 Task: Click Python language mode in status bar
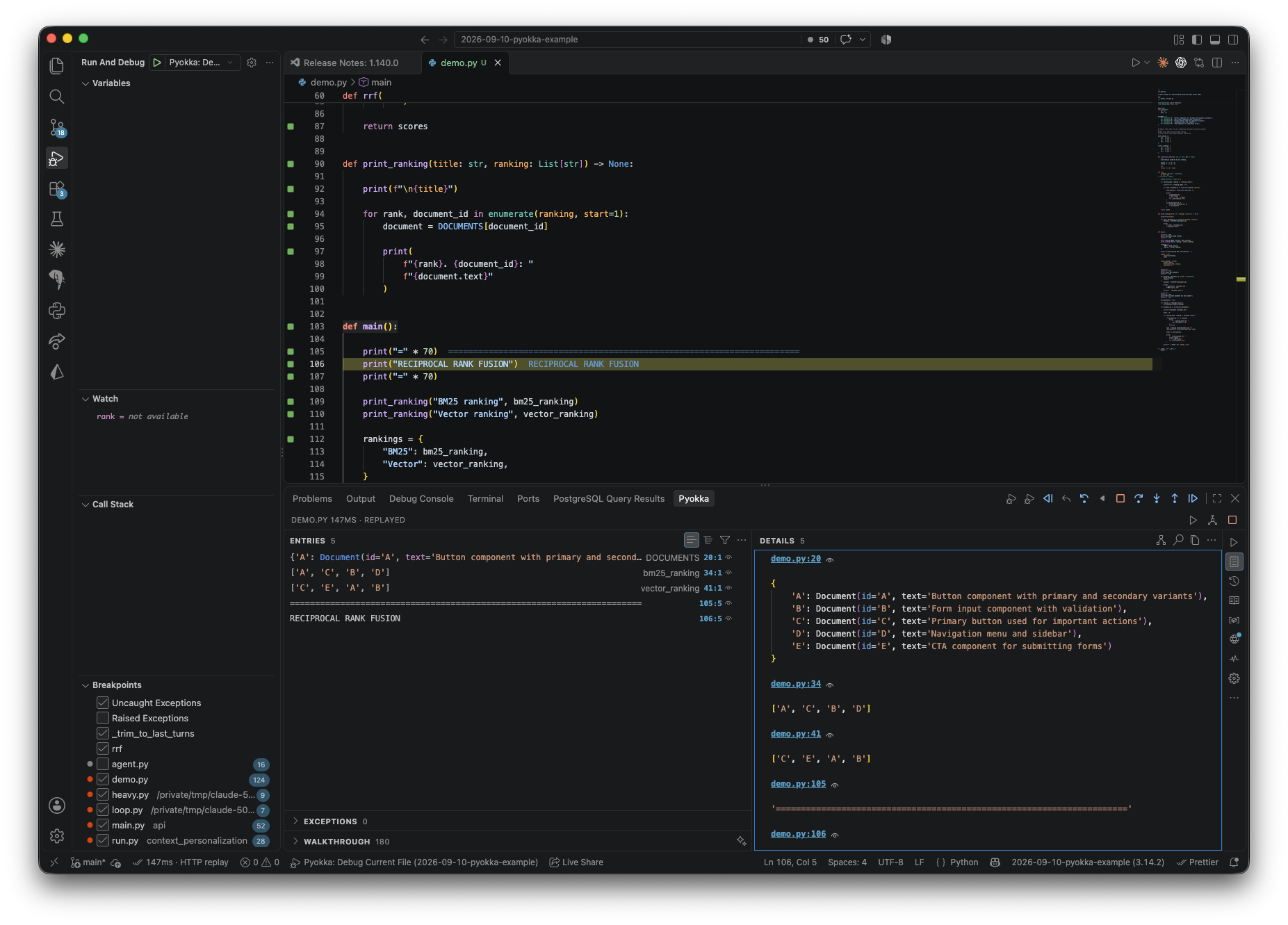click(x=964, y=862)
